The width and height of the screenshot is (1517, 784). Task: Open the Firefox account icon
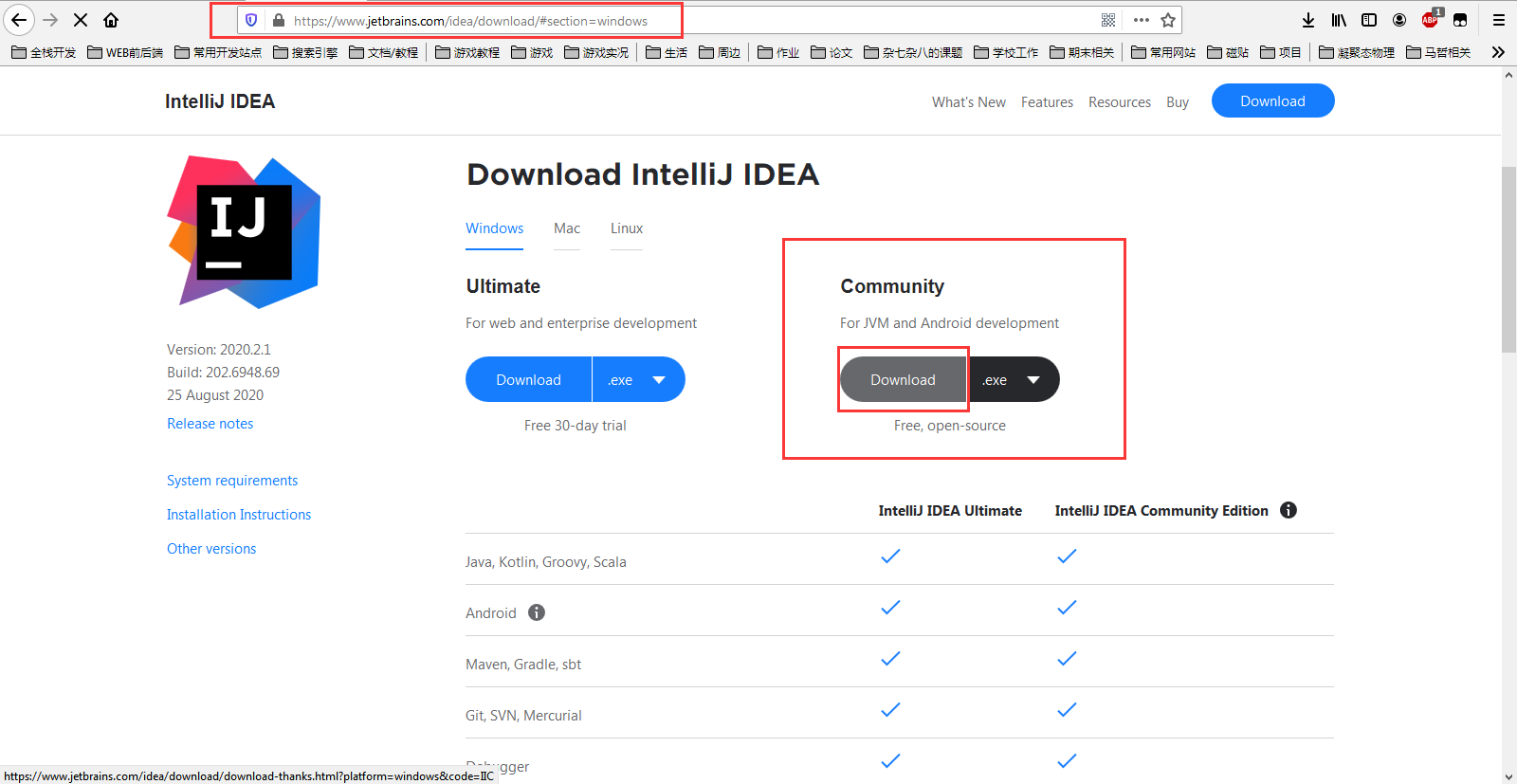pos(1399,20)
